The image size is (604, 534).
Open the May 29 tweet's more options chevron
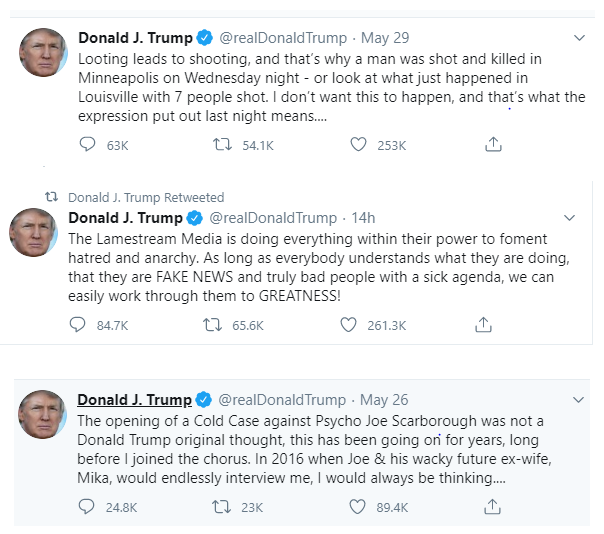(x=579, y=38)
